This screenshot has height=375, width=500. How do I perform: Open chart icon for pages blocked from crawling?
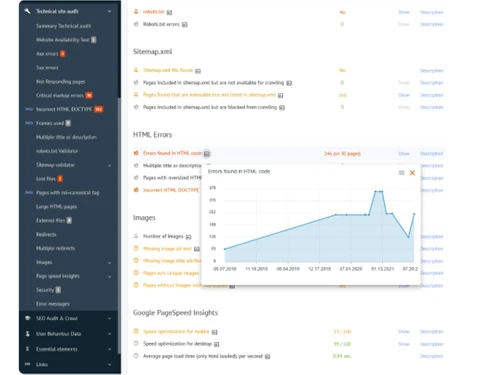(282, 107)
